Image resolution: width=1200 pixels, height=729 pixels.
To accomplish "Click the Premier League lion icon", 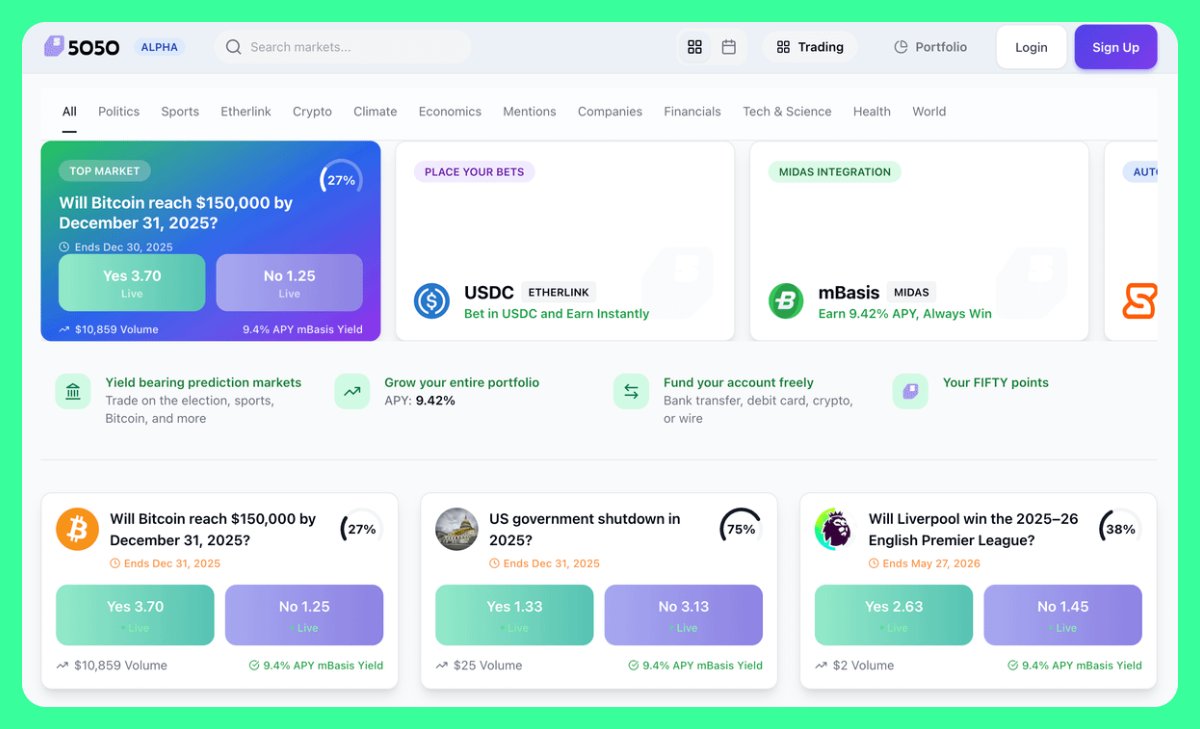I will [x=836, y=529].
